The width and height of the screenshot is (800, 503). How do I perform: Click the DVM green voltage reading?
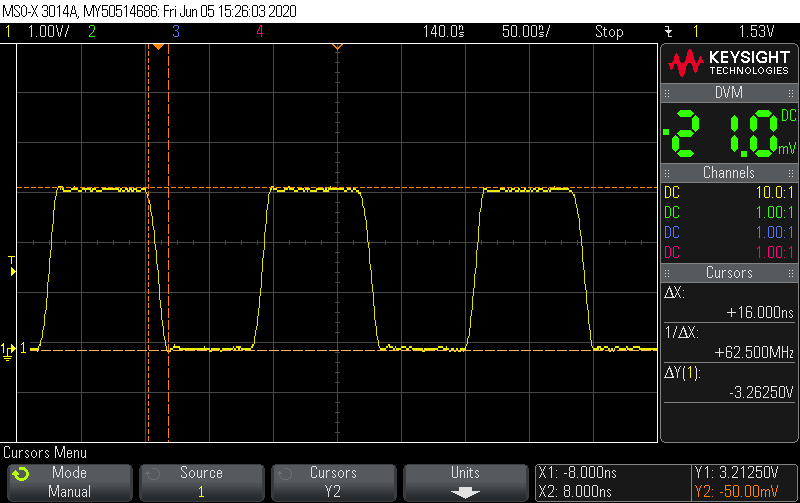click(x=729, y=133)
